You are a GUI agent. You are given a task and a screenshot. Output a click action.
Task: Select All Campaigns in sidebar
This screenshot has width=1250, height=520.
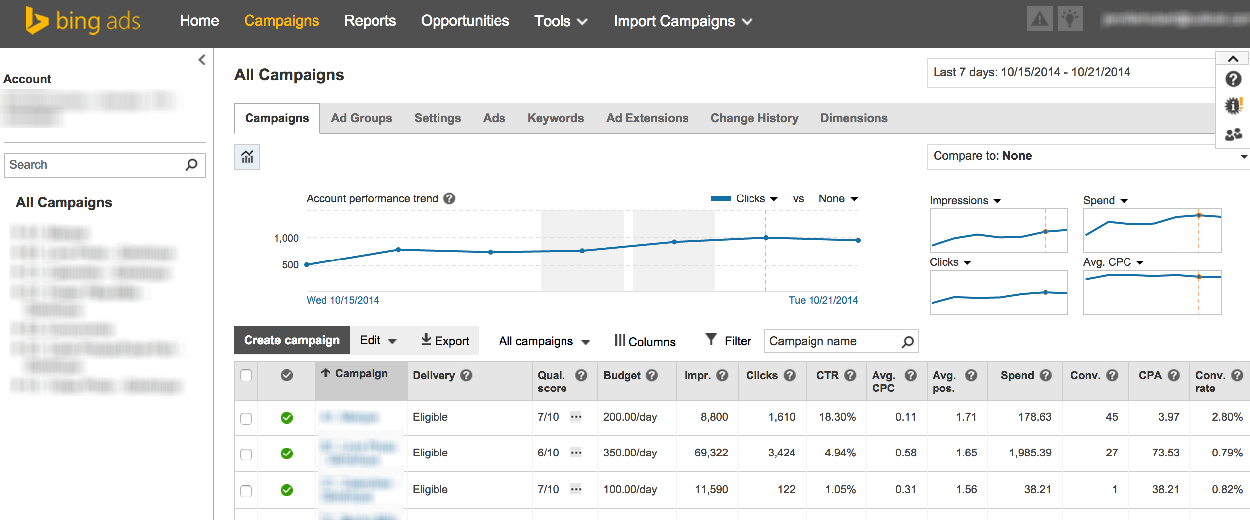pyautogui.click(x=64, y=202)
